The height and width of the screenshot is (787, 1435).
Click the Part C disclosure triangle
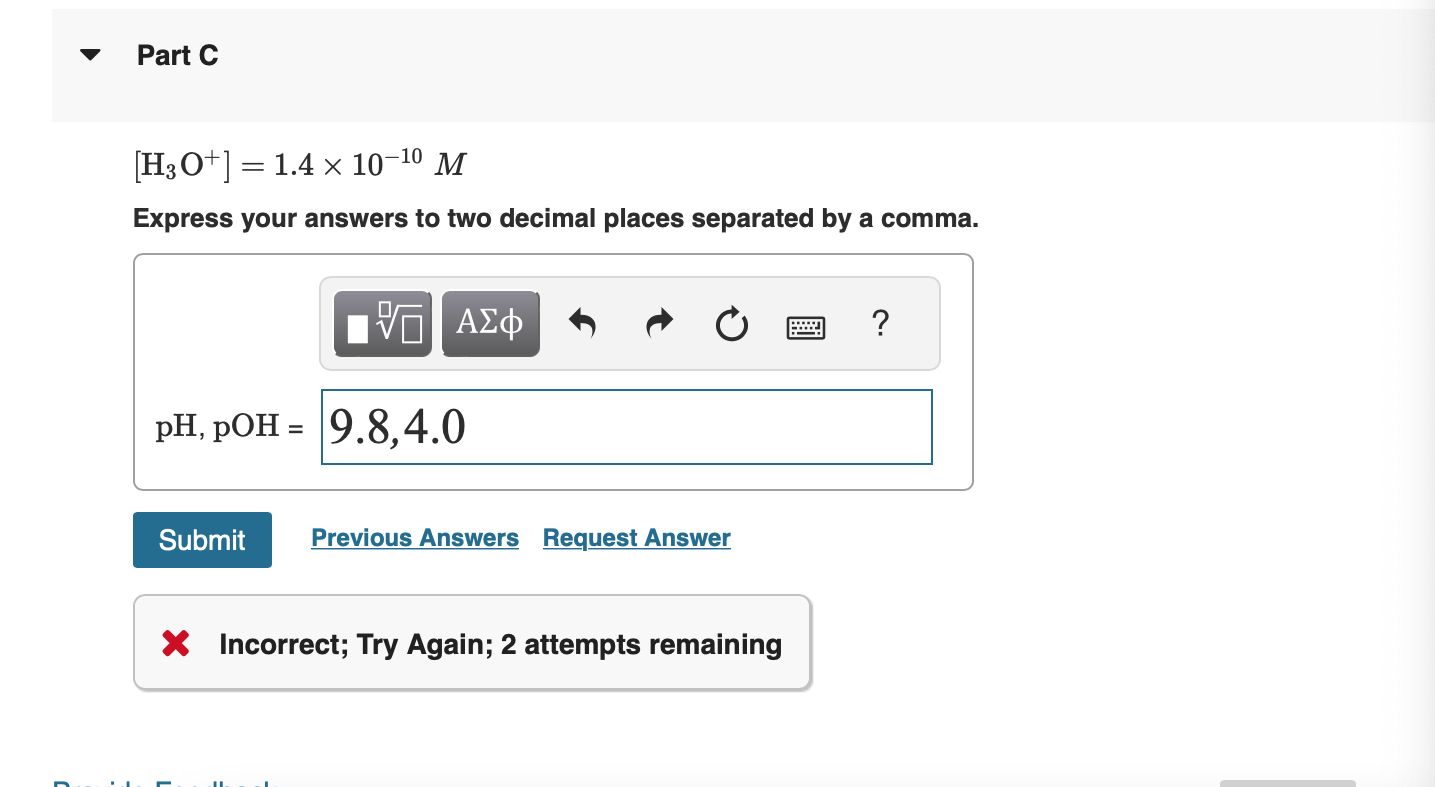pyautogui.click(x=89, y=55)
